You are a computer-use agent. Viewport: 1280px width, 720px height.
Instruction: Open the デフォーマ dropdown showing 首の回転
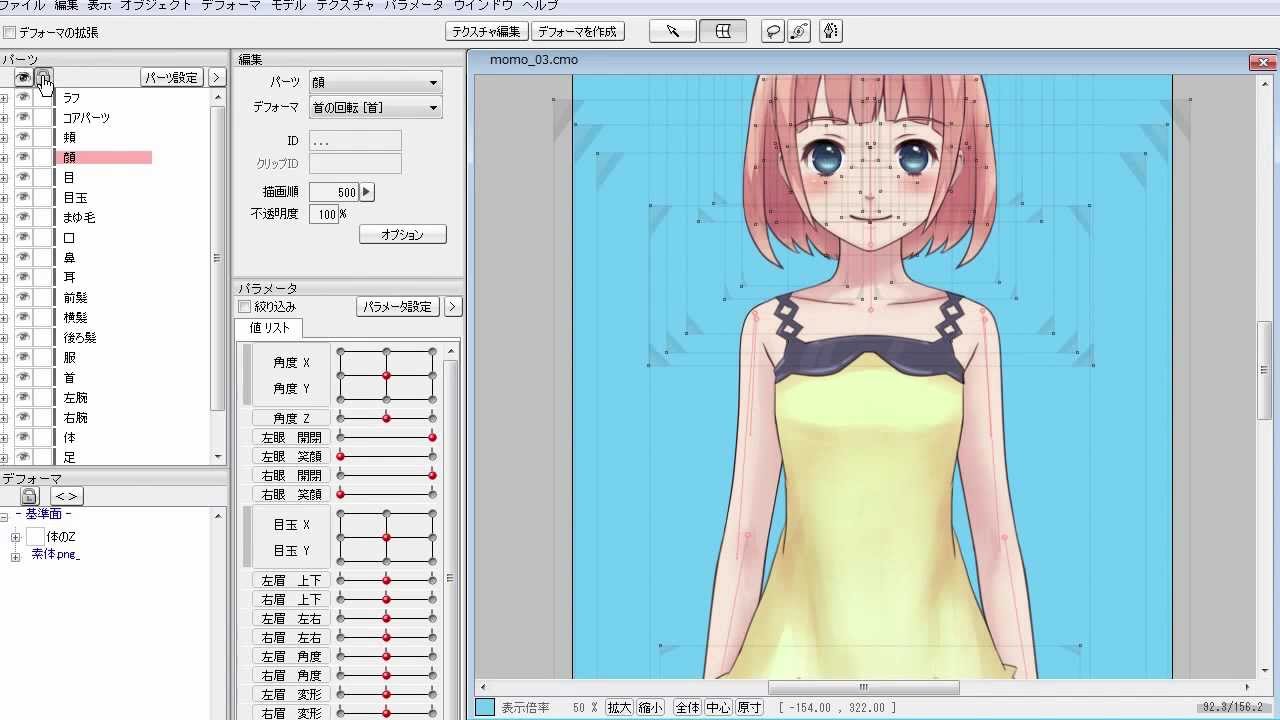pos(375,107)
